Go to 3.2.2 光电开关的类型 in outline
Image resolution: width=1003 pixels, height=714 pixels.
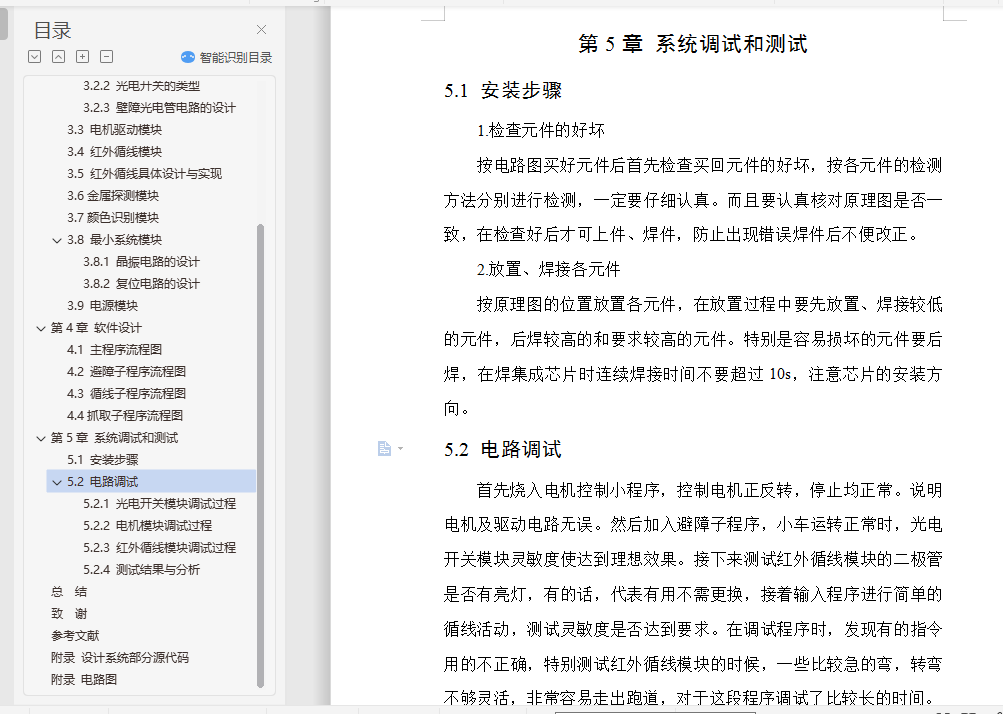pyautogui.click(x=141, y=86)
